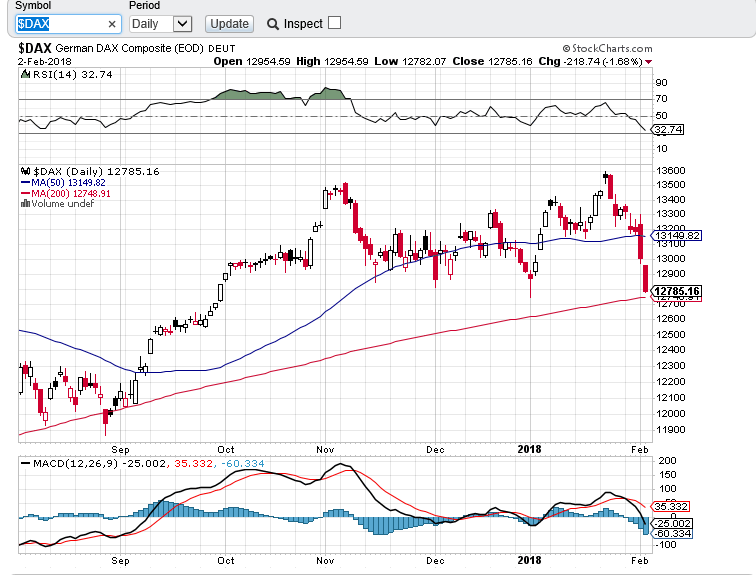Image resolution: width=756 pixels, height=575 pixels.
Task: Open the Period dropdown arrow
Action: coord(182,24)
